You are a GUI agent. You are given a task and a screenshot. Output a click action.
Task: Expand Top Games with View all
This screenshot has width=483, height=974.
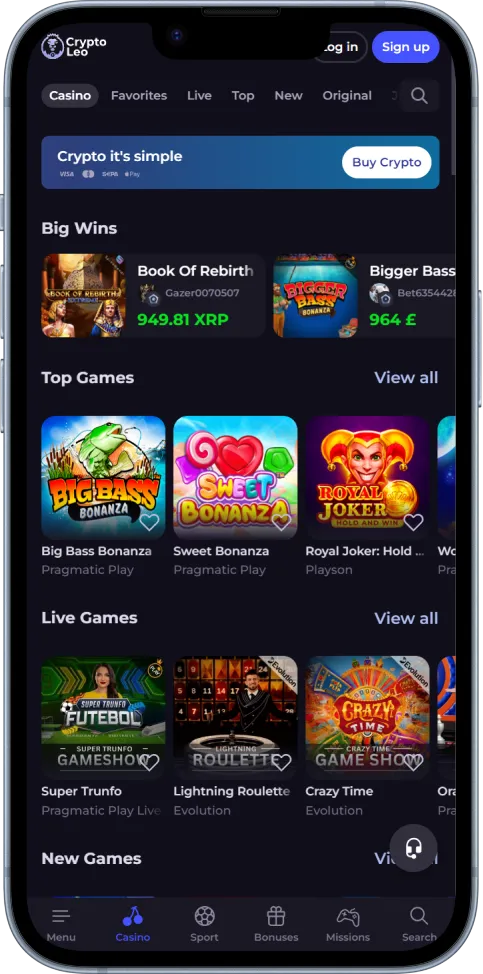[406, 378]
